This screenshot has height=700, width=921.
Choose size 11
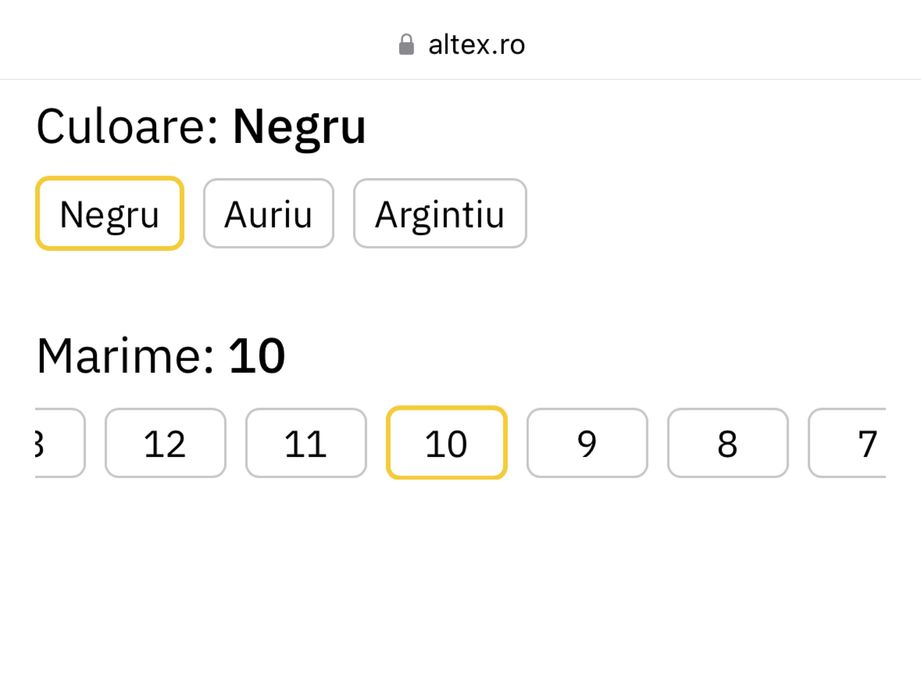(306, 443)
